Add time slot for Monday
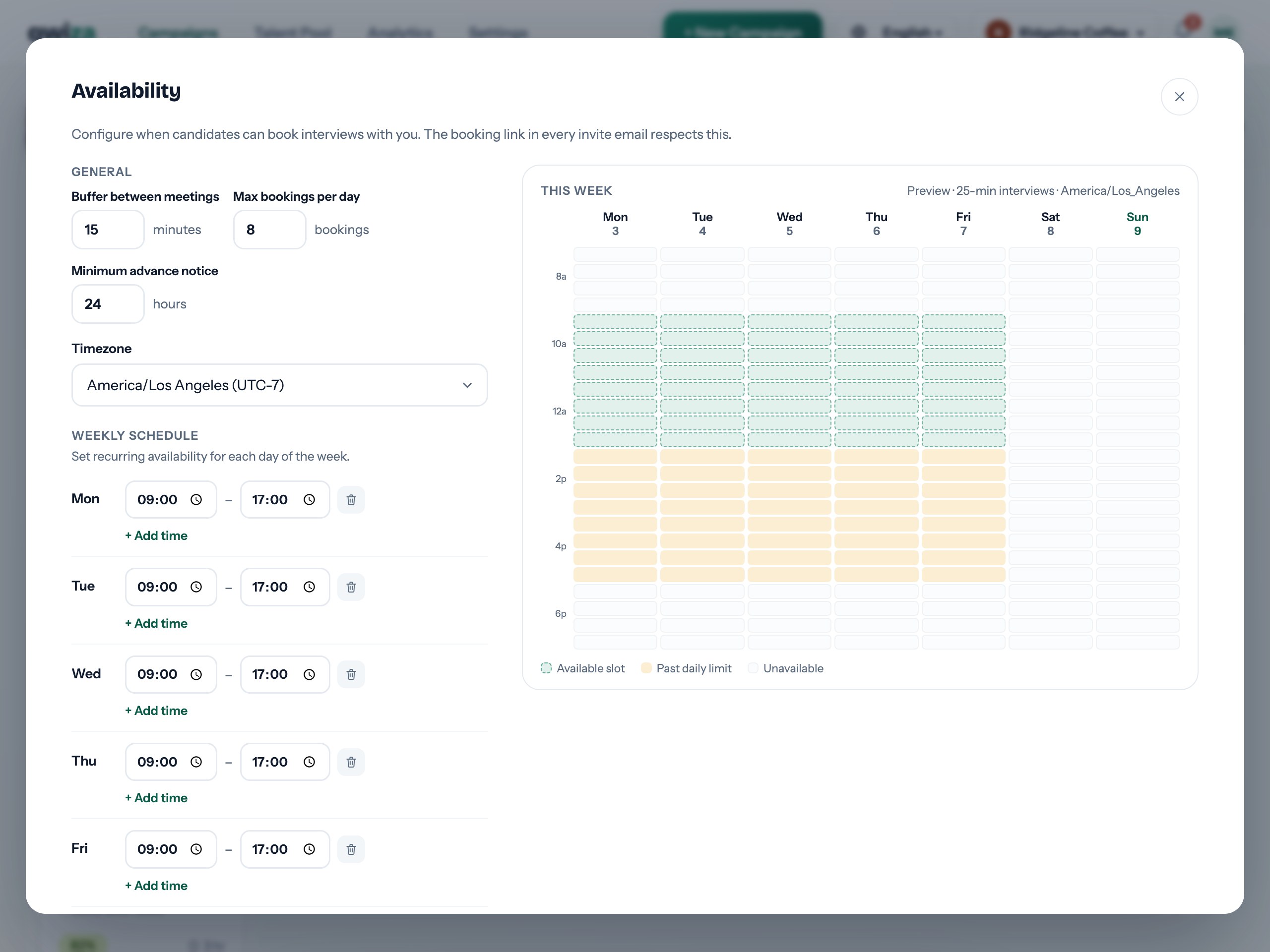 [x=156, y=535]
